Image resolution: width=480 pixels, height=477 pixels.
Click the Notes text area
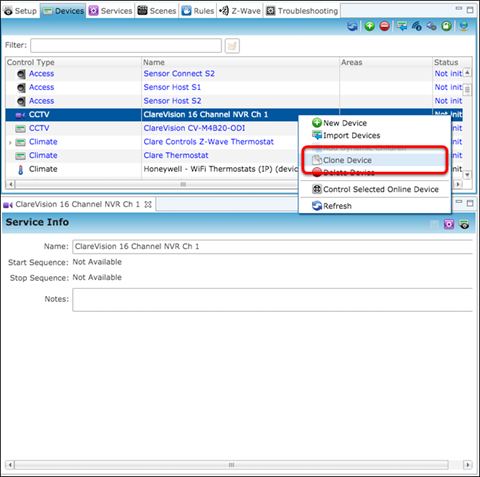pos(273,300)
